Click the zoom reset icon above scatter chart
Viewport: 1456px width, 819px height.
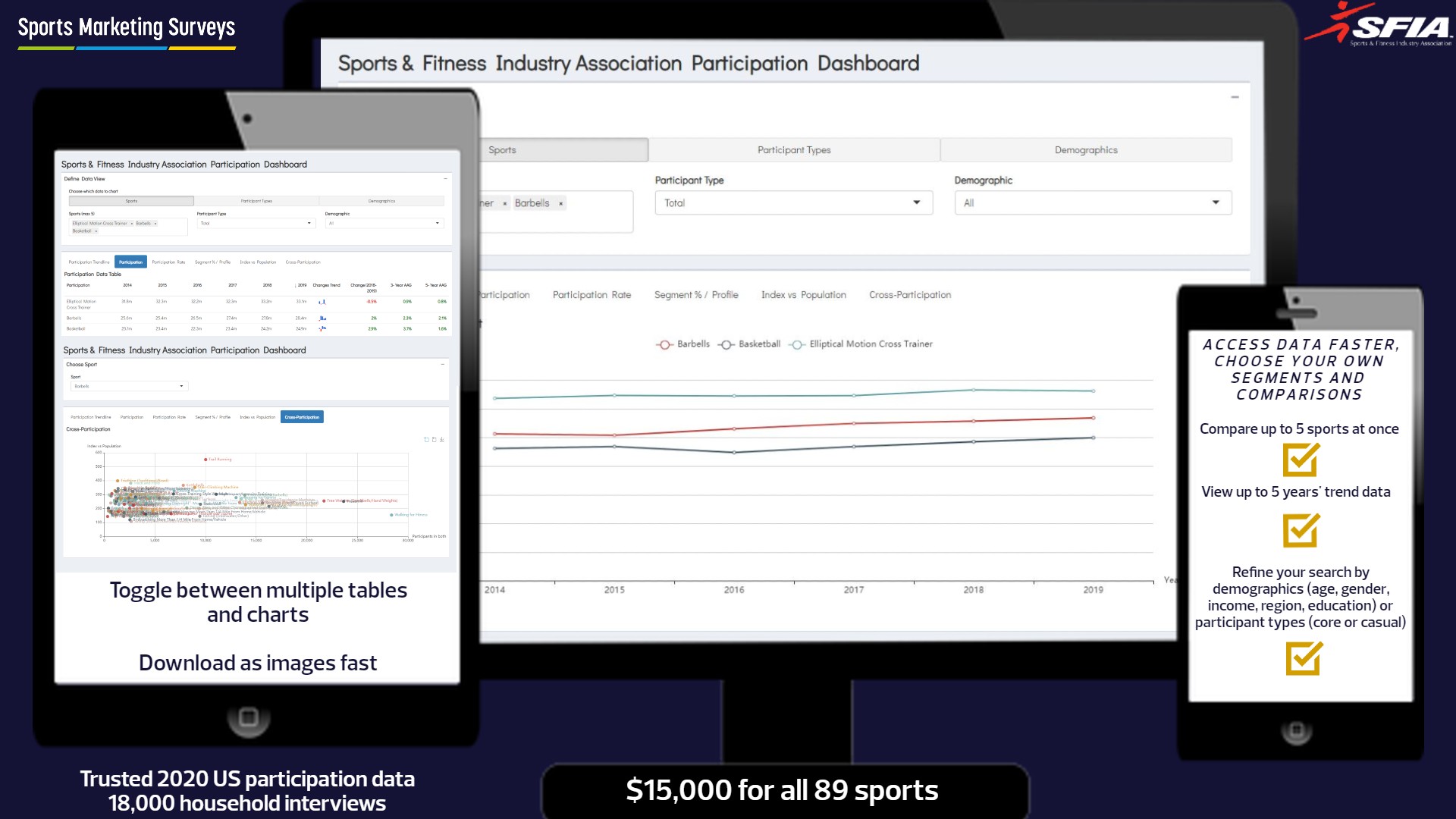[434, 440]
